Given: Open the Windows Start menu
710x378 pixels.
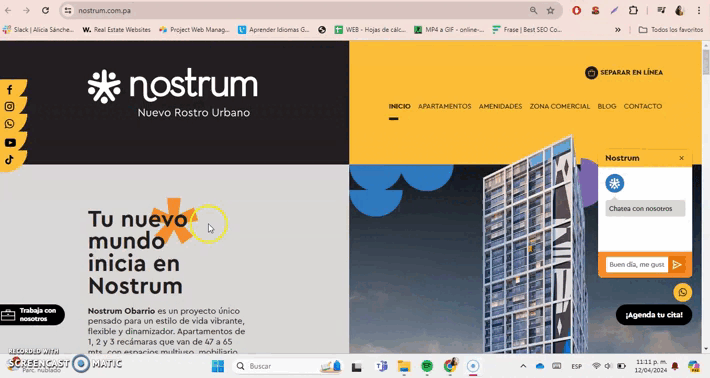Looking at the screenshot, I should click(218, 366).
